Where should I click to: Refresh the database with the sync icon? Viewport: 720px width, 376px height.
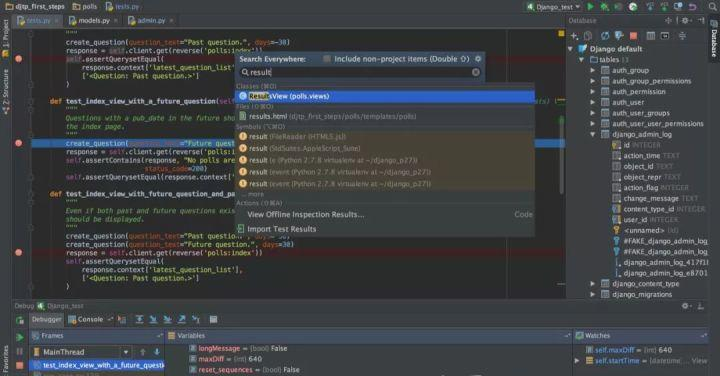(605, 36)
